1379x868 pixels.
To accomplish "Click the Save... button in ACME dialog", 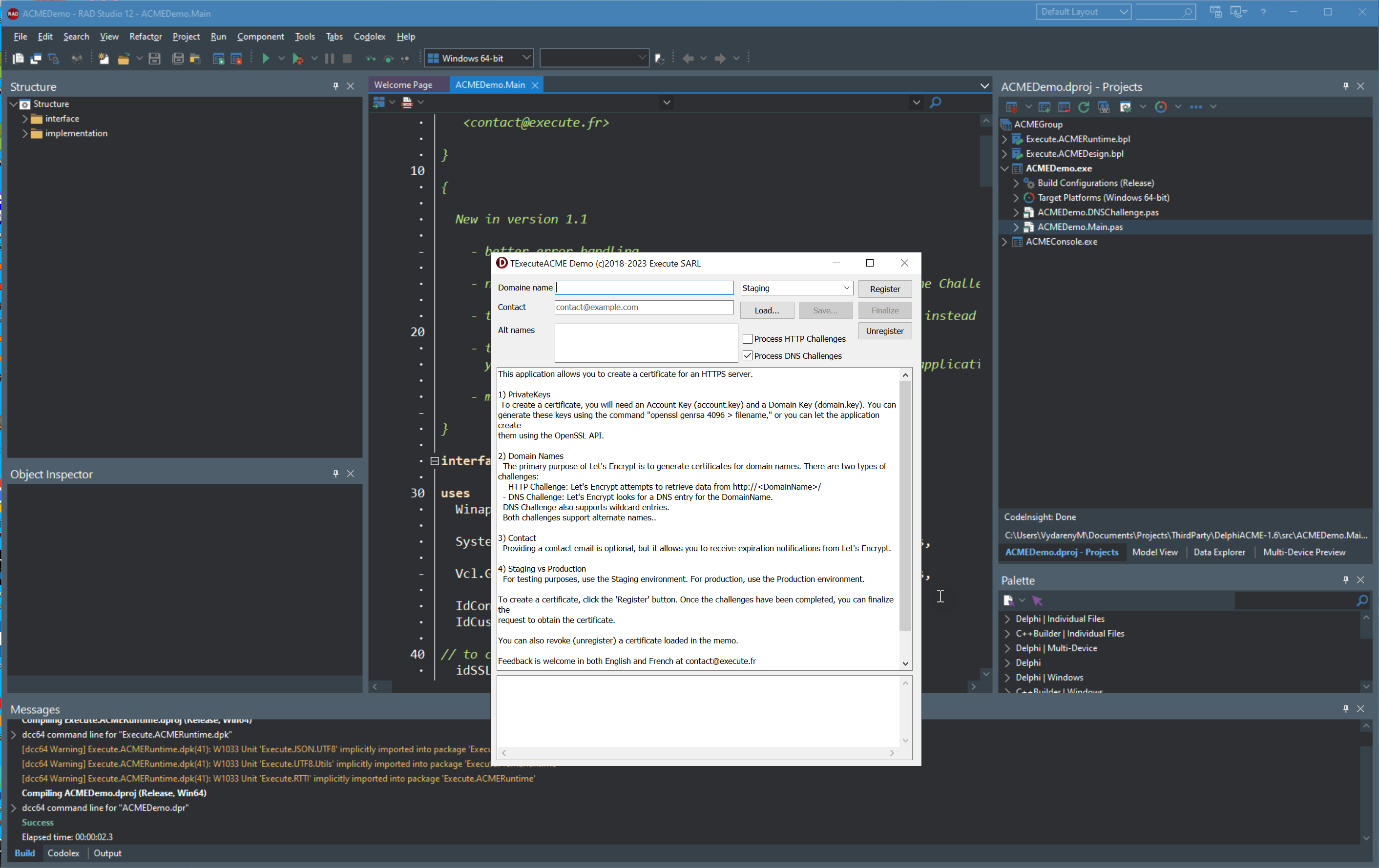I will pyautogui.click(x=825, y=310).
